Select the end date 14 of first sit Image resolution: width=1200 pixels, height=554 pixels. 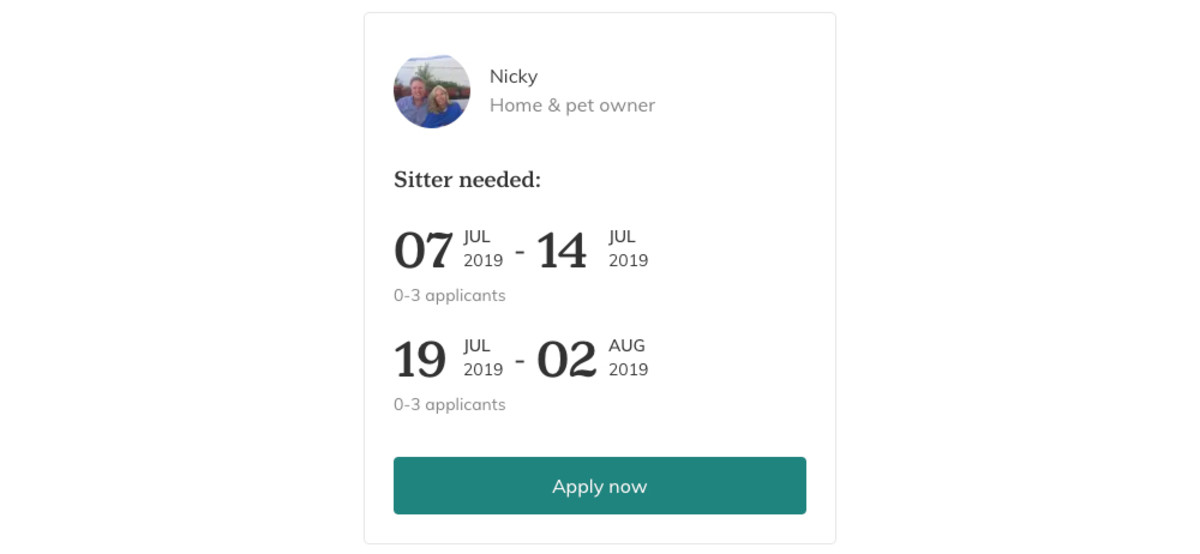click(562, 250)
